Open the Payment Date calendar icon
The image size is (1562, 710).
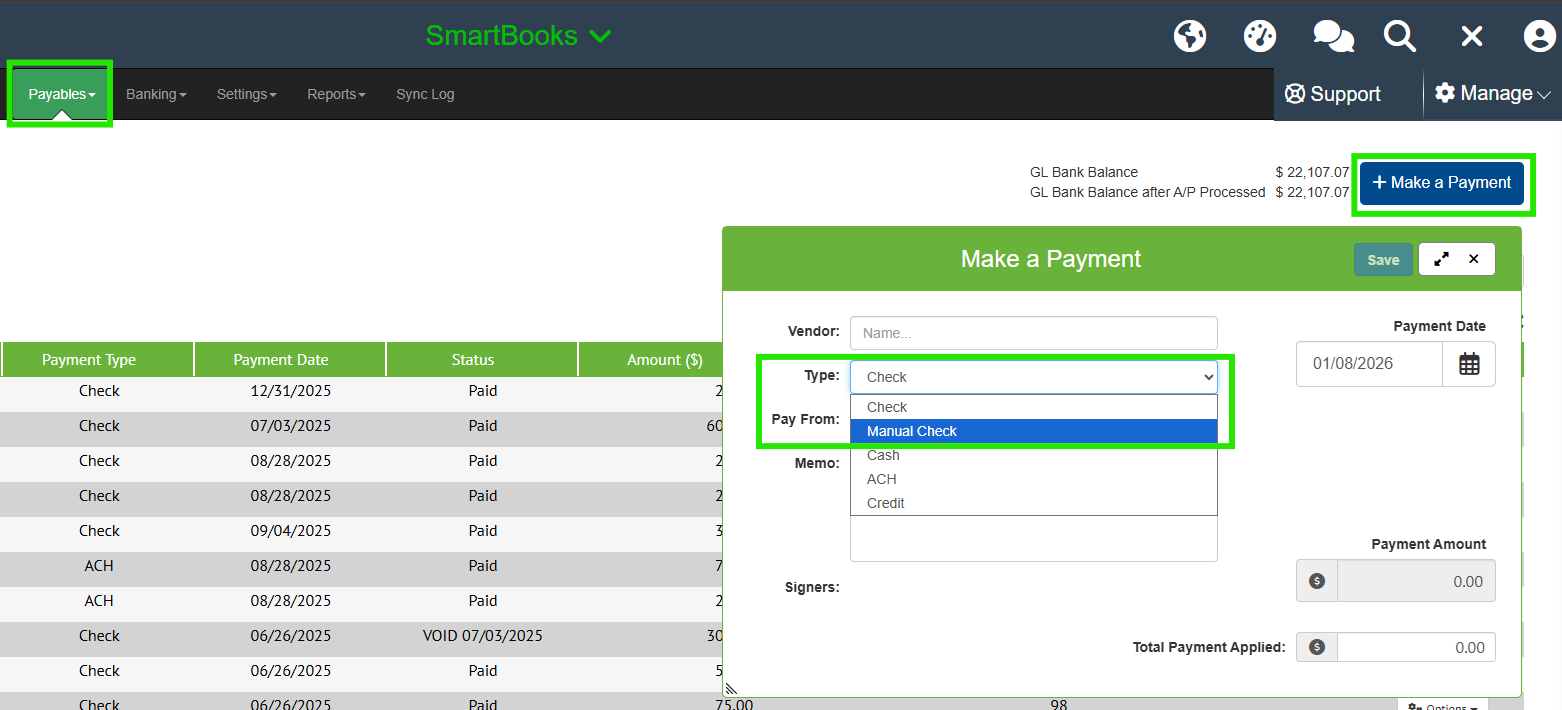pos(1469,364)
